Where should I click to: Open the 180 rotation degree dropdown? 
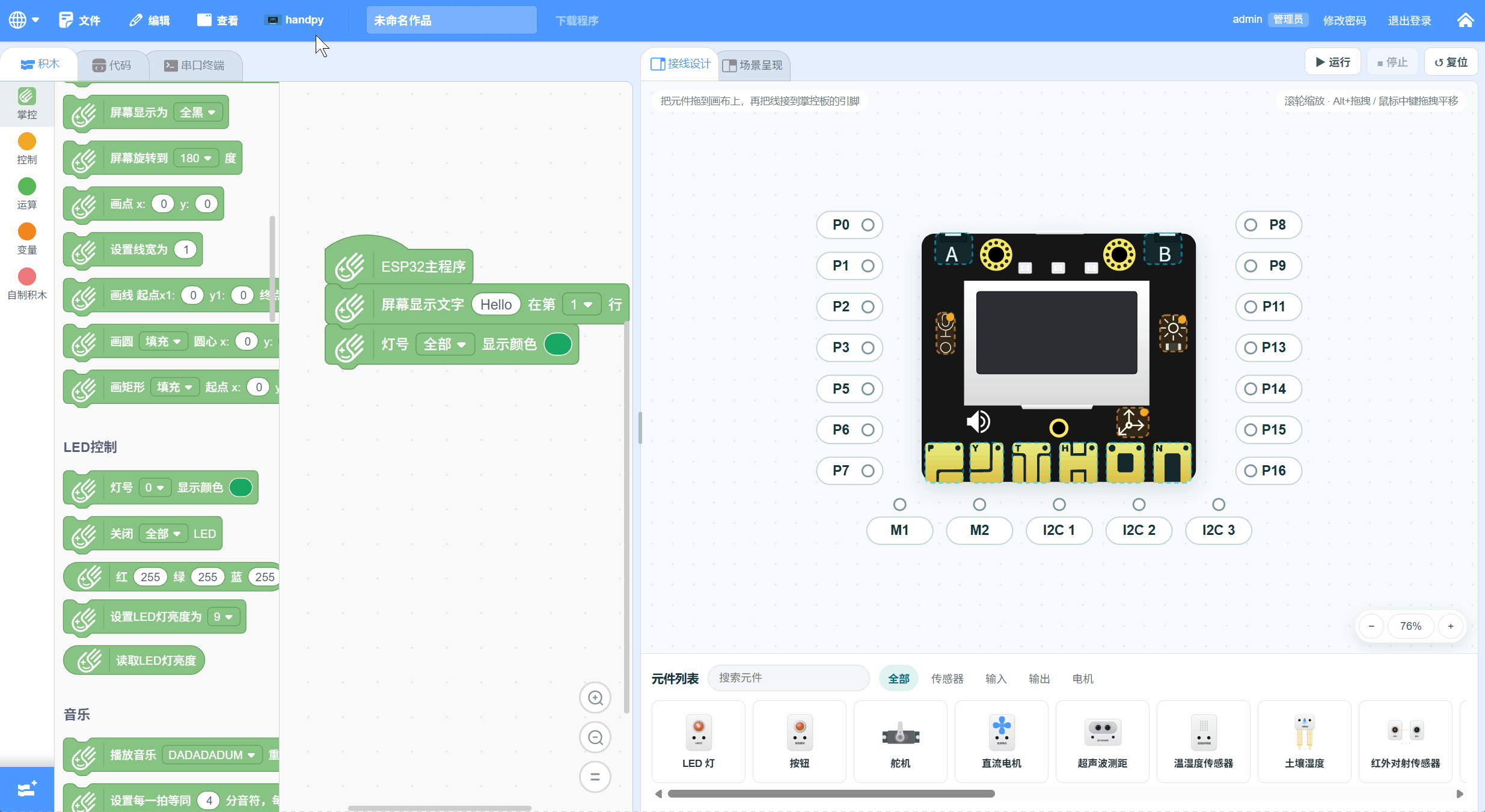(x=196, y=158)
